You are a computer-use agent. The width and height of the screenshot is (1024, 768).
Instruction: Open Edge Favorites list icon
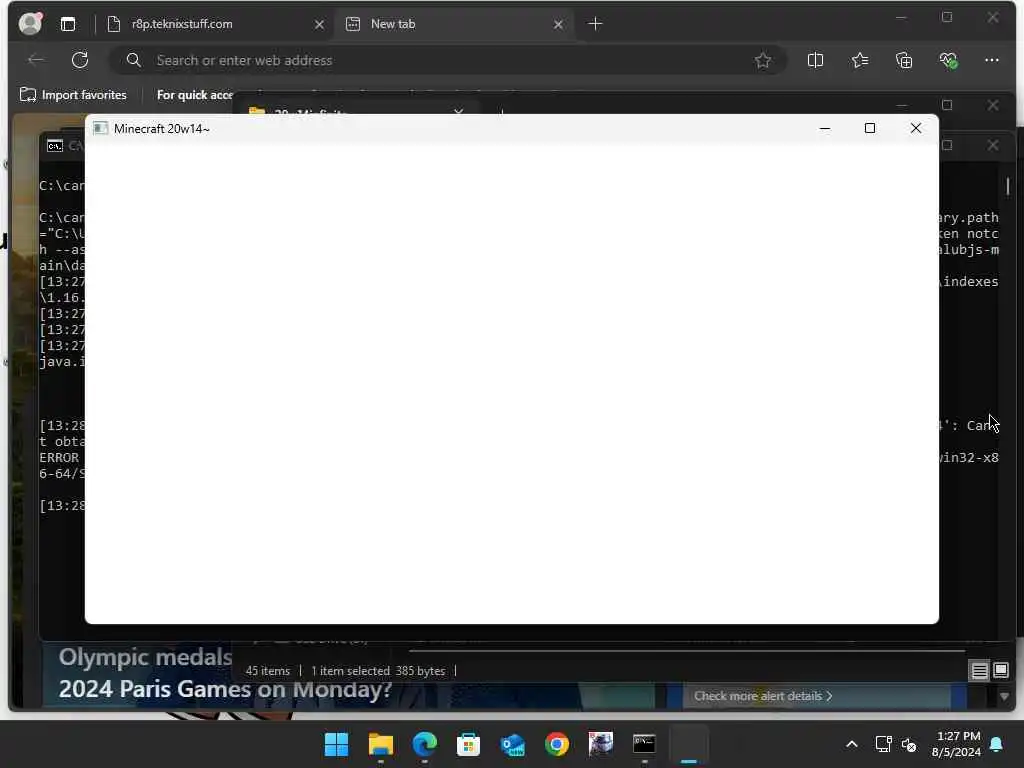(x=859, y=60)
